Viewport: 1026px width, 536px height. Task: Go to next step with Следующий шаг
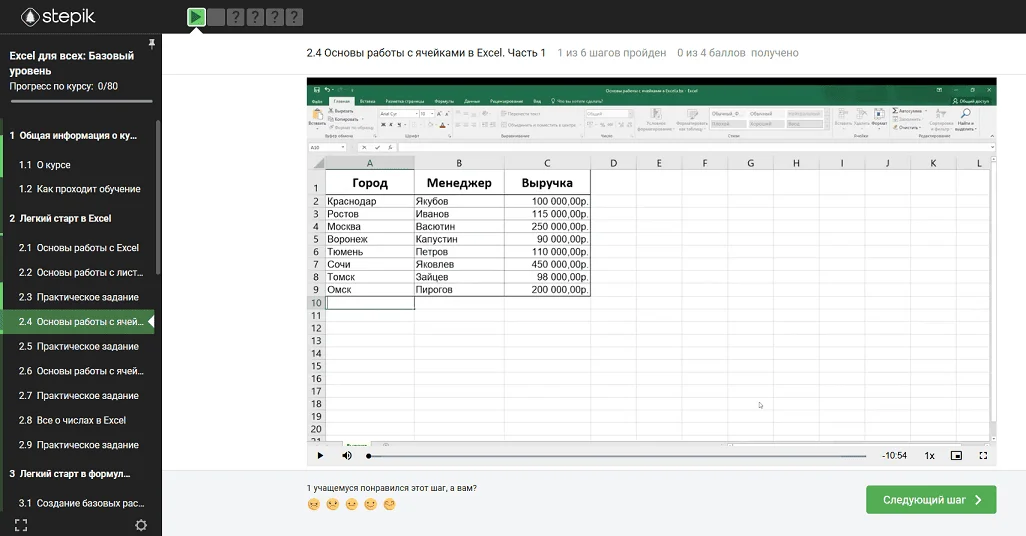click(931, 500)
